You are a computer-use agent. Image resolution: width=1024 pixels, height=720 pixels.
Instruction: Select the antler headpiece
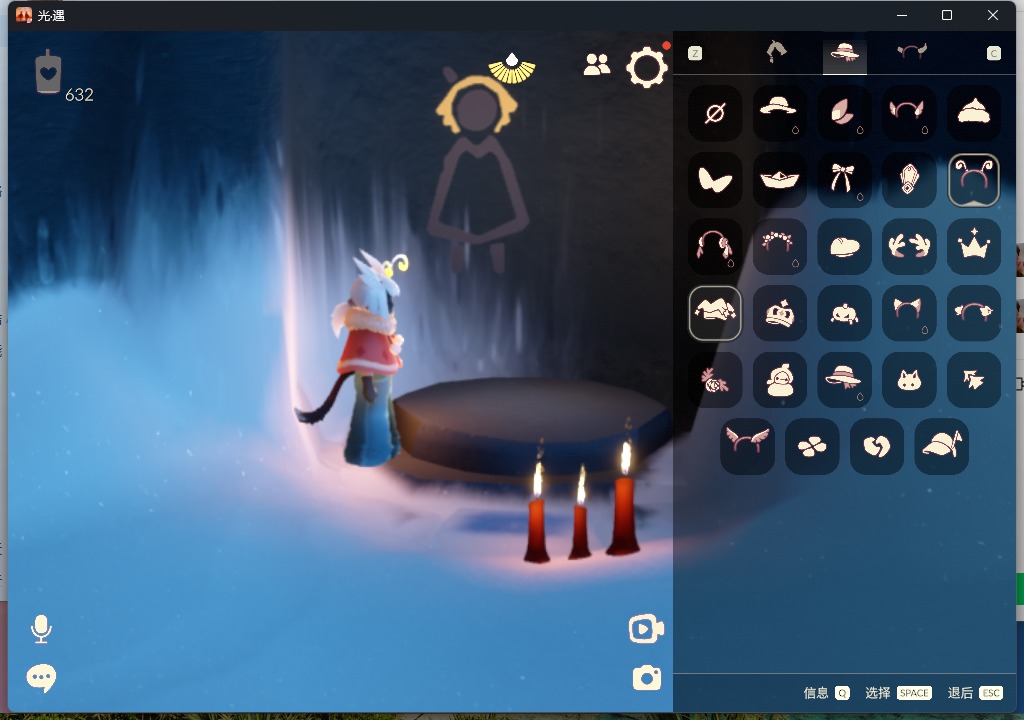pos(909,246)
